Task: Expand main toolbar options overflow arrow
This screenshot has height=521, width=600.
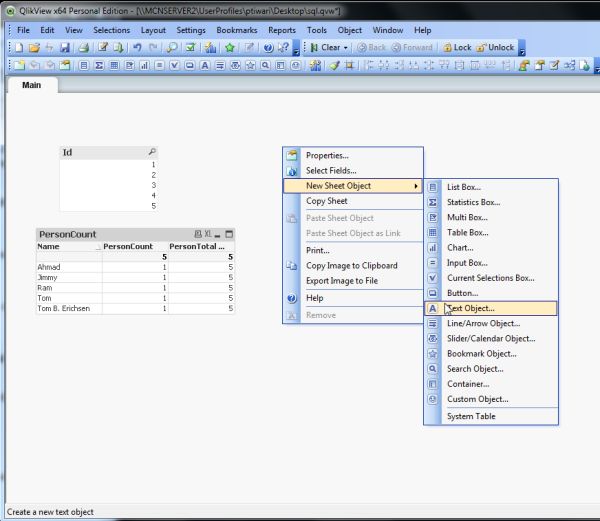Action: (296, 52)
